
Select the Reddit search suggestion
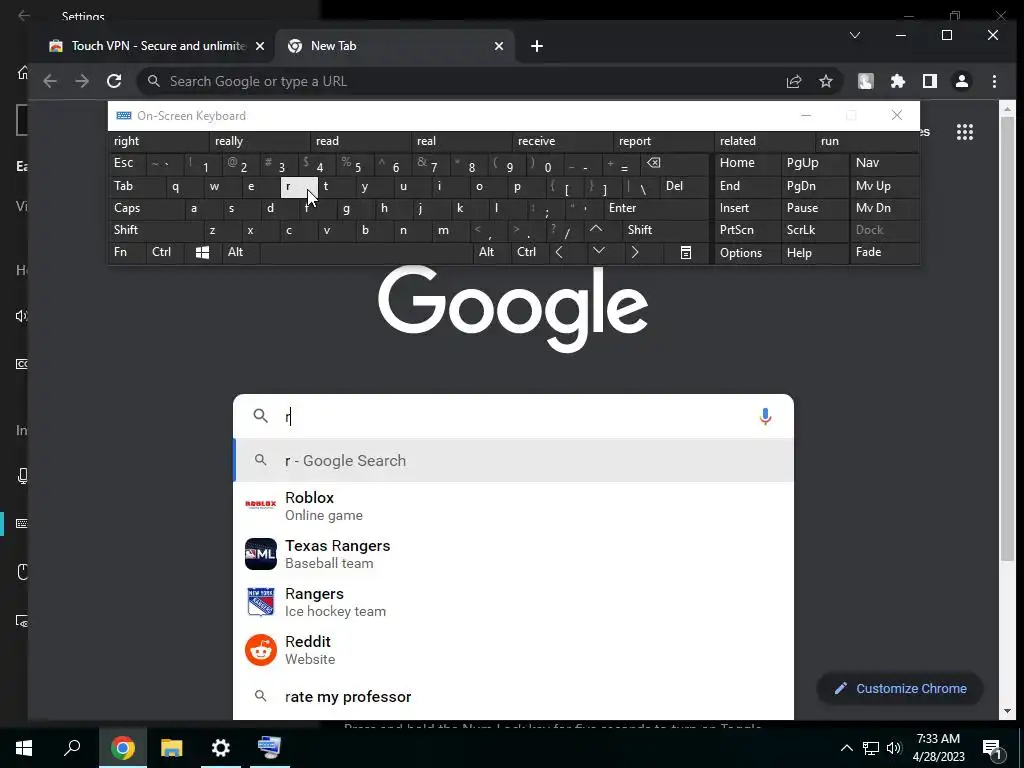pyautogui.click(x=513, y=650)
